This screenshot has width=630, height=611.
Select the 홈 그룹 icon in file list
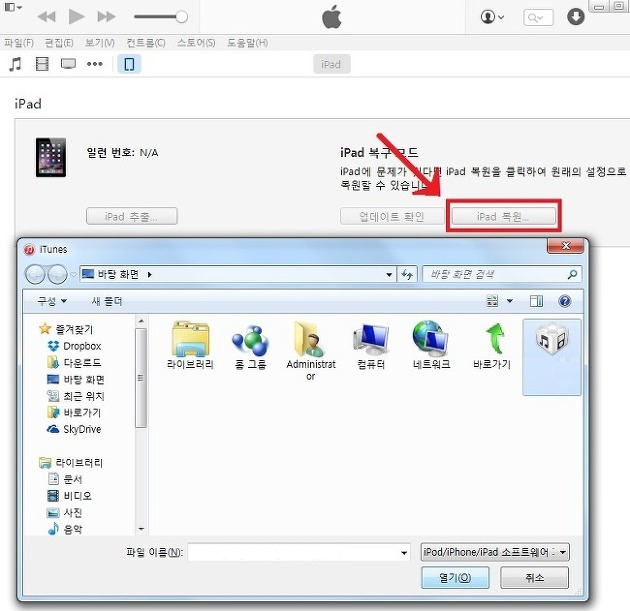pos(250,347)
